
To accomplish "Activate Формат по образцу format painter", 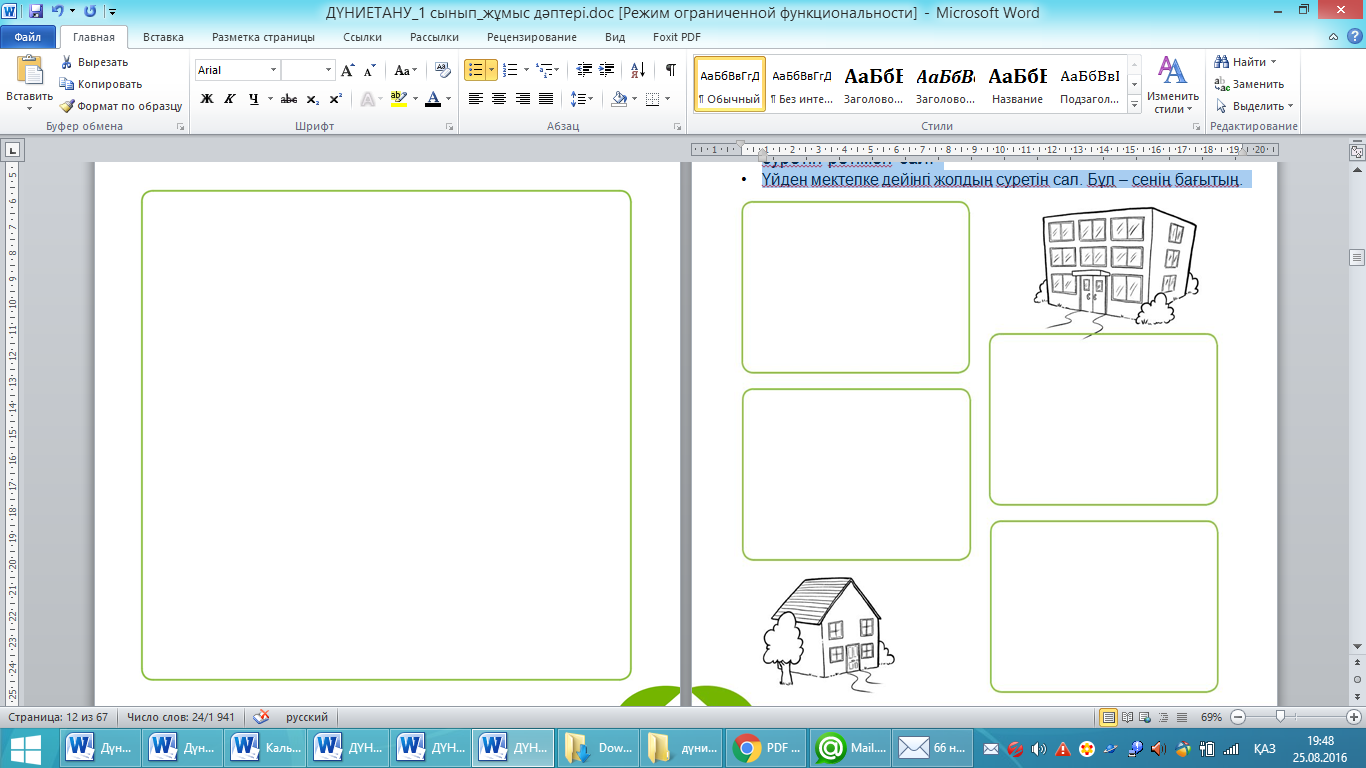I will click(121, 106).
